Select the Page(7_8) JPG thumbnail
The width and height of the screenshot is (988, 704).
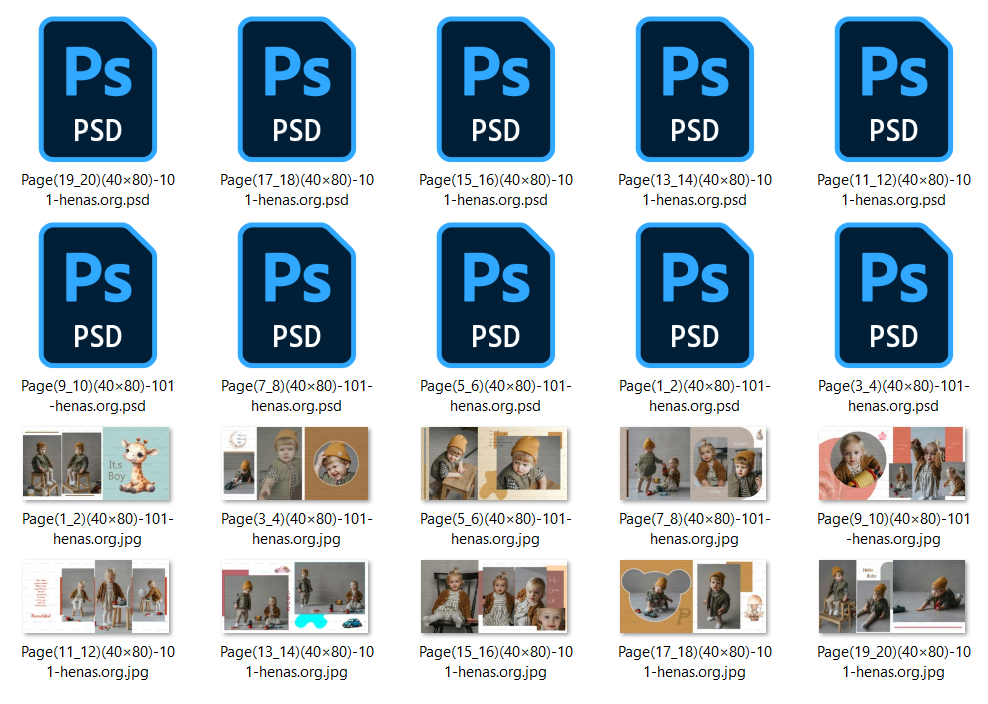tap(693, 463)
